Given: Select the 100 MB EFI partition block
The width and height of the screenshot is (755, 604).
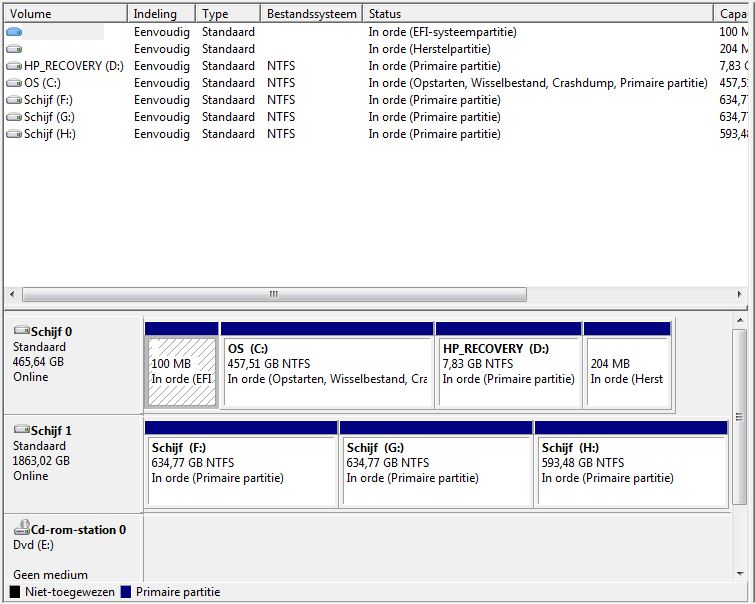Looking at the screenshot, I should tap(181, 371).
